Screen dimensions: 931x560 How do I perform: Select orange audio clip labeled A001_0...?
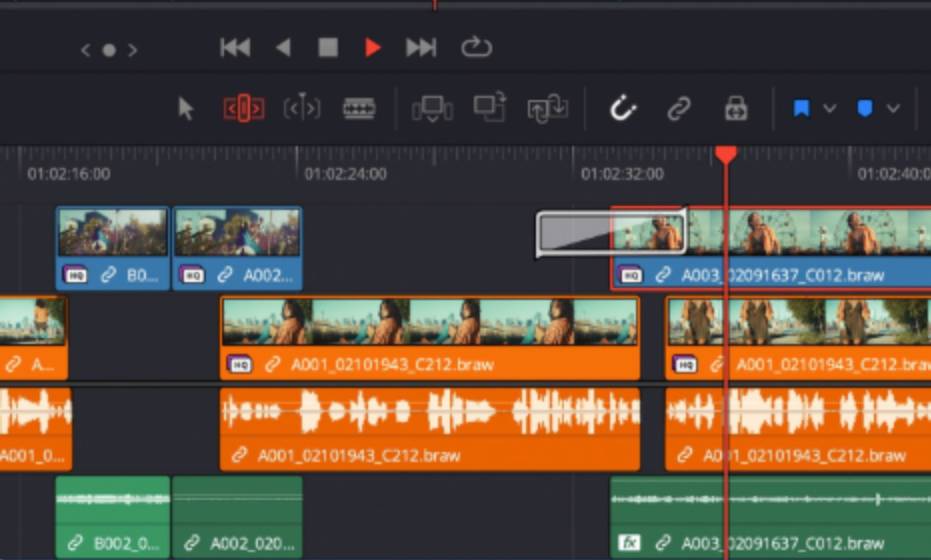click(36, 429)
